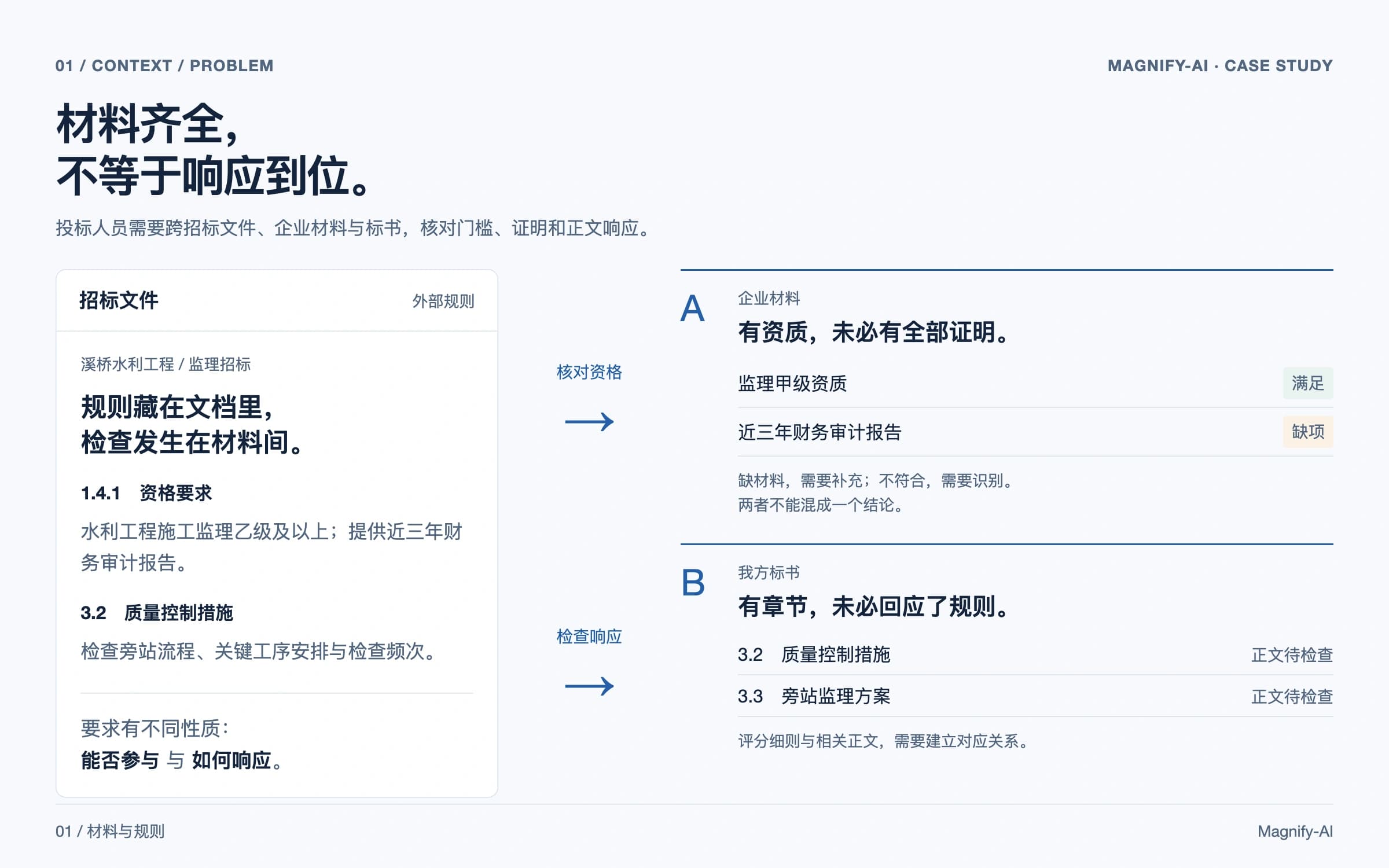
Task: Click the 外部规则 tag
Action: 443,301
